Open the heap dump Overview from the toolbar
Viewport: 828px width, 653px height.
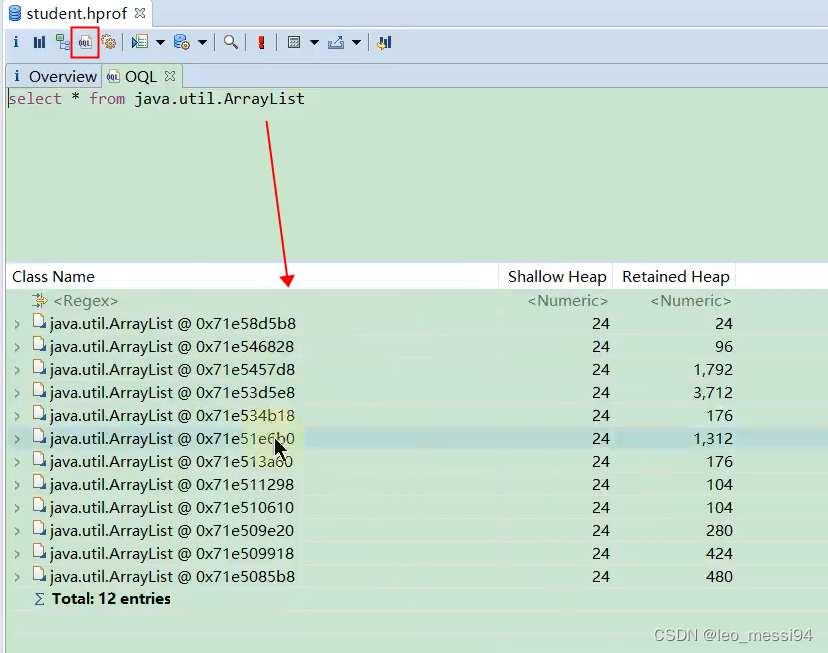pos(16,42)
